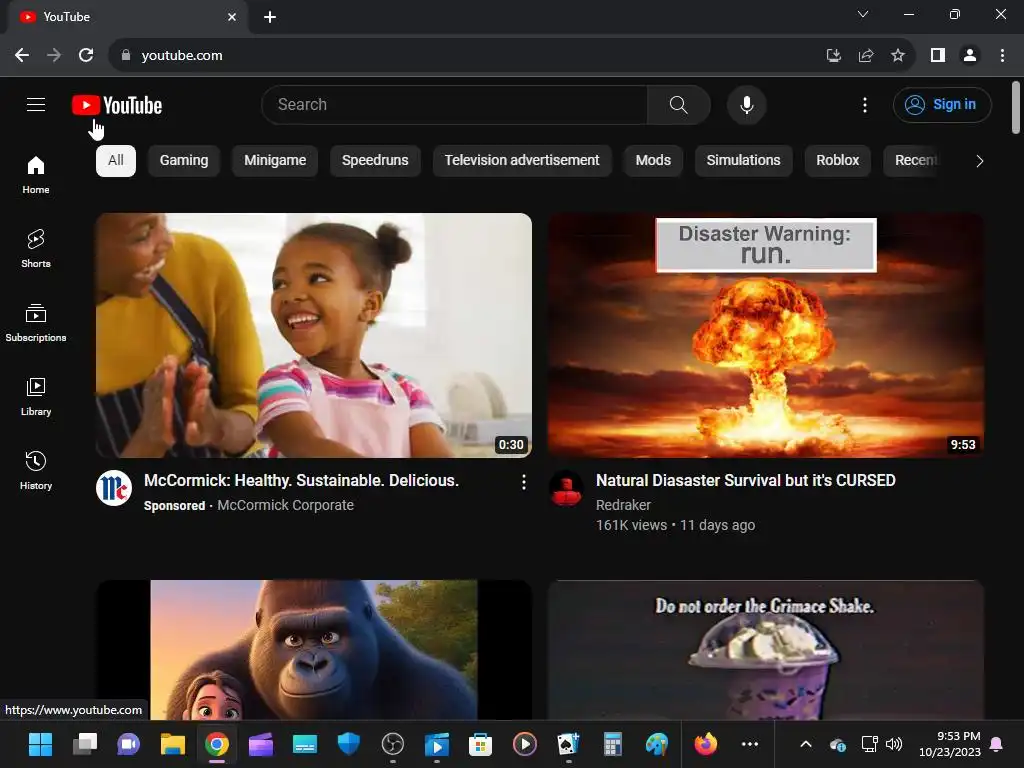Screen dimensions: 1024x768
Task: Open notifications bell in taskbar
Action: pos(997,744)
